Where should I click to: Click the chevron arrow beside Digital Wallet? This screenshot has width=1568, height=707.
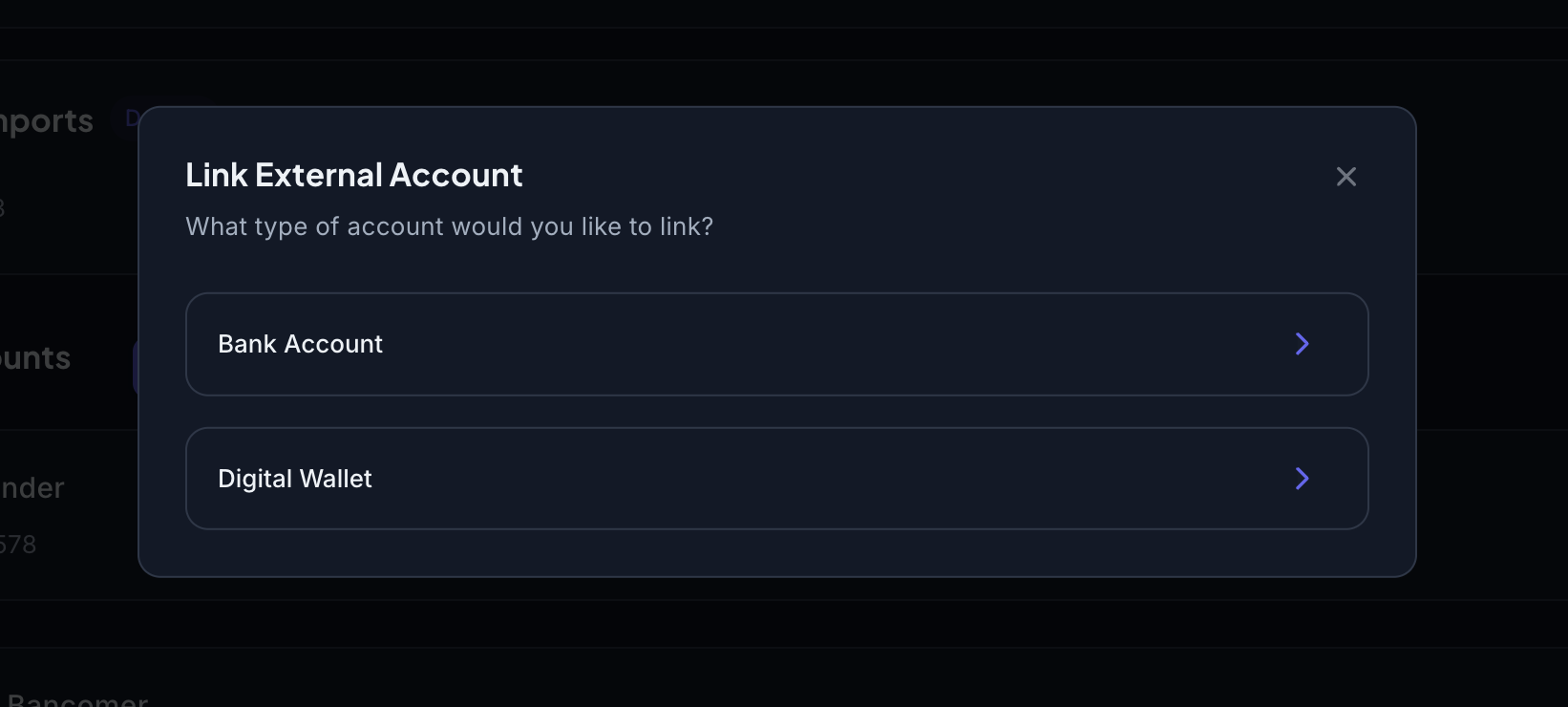click(1302, 479)
